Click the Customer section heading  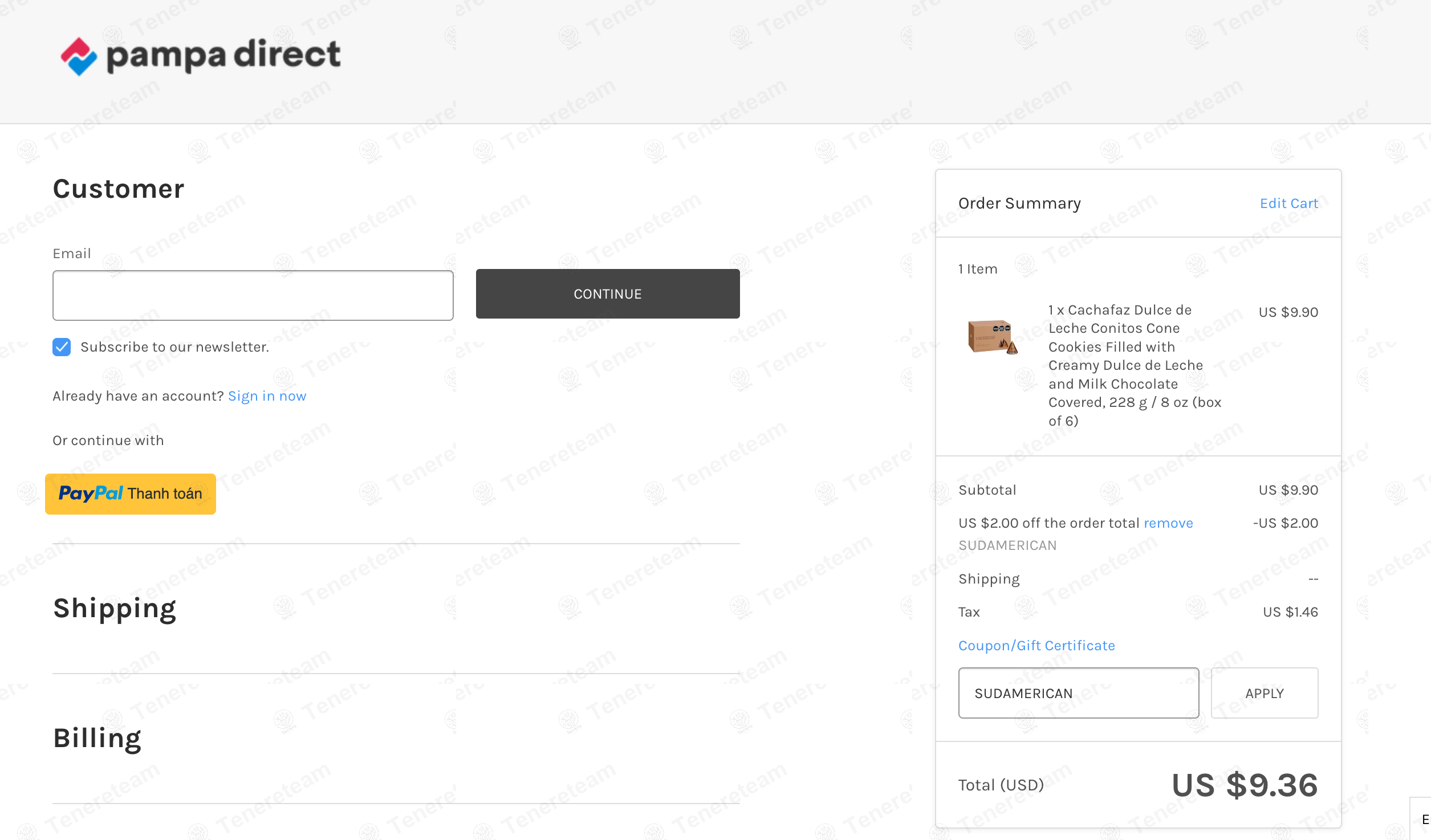click(x=118, y=188)
